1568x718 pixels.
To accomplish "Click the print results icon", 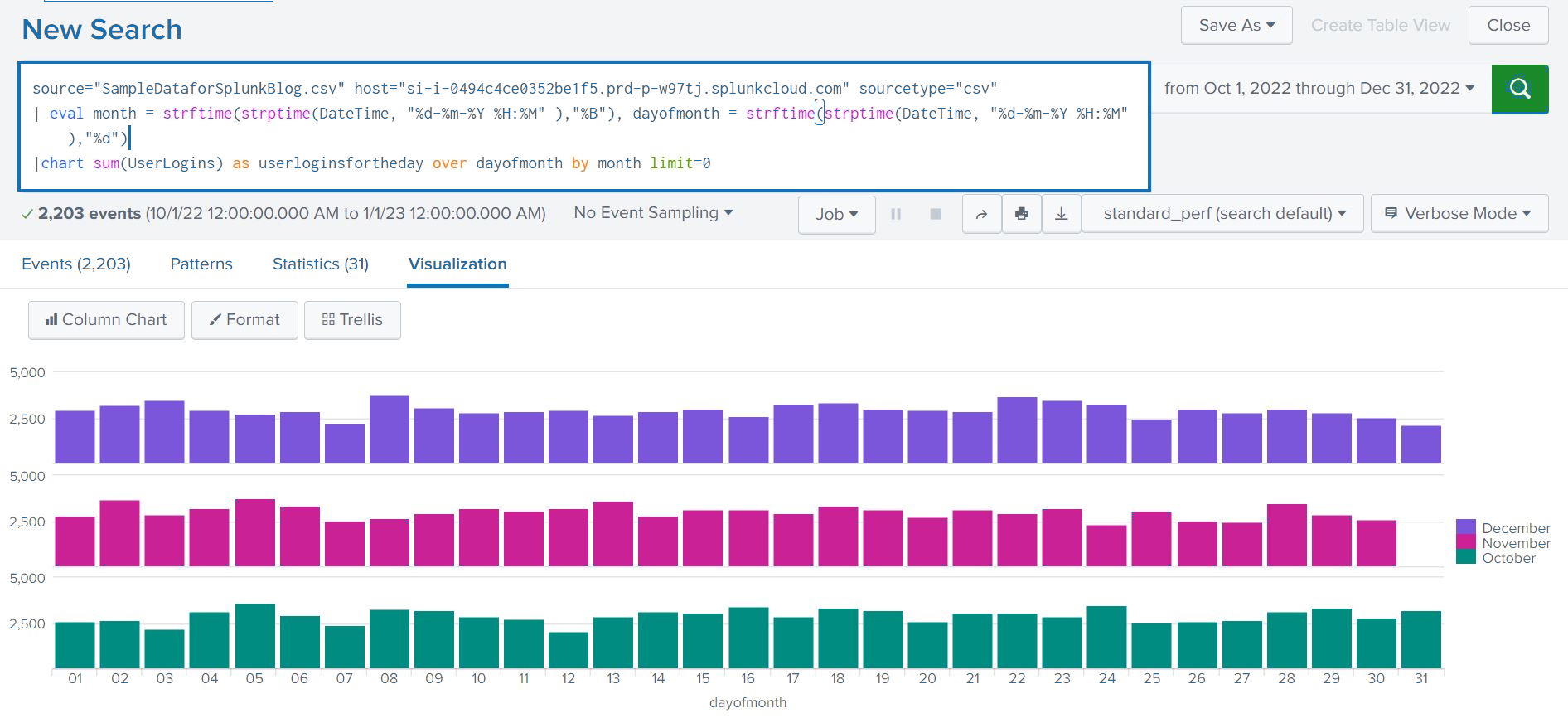I will (x=1021, y=214).
